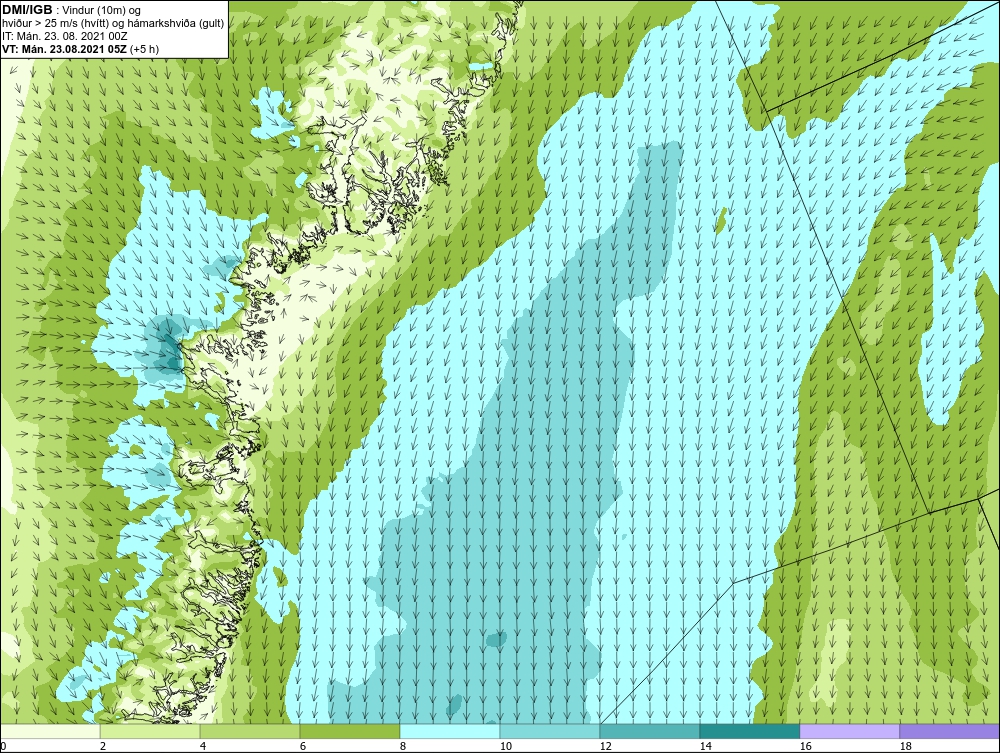Click the 0-2 m/s pale legend swatch
1000x753 pixels.
point(50,731)
